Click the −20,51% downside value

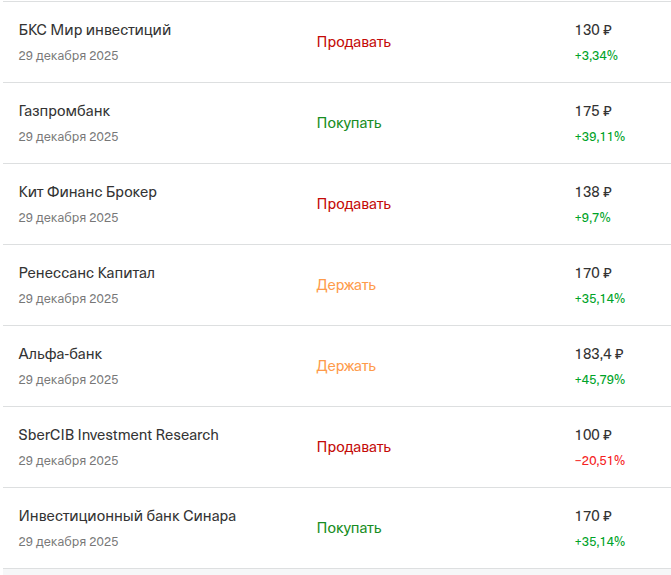coord(600,461)
